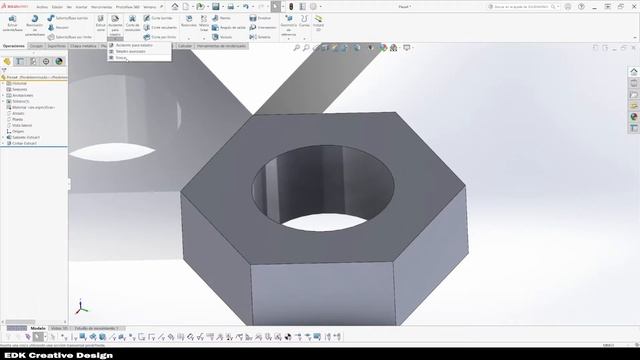
Task: Select the Simetría mirror tool
Action: [x=260, y=37]
